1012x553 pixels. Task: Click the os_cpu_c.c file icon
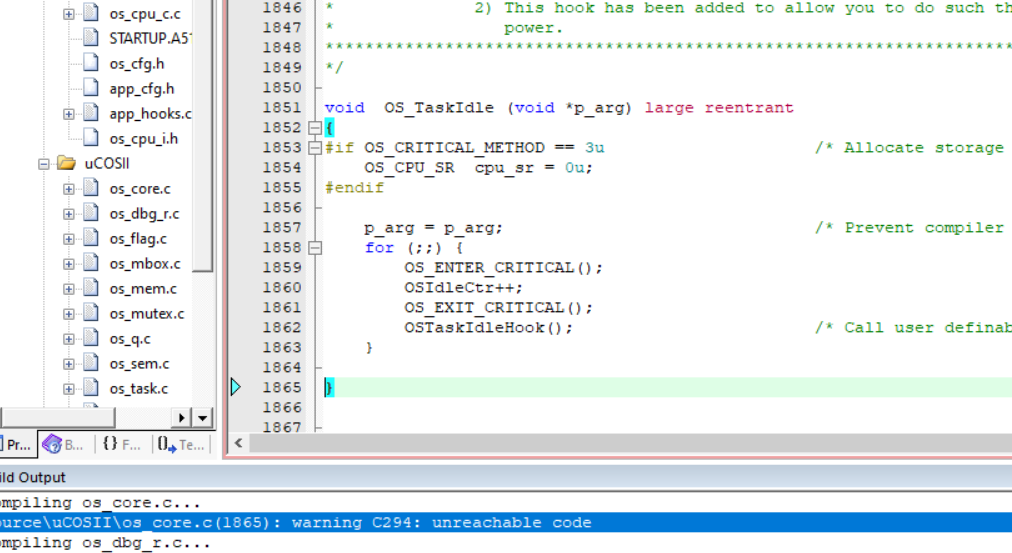91,12
